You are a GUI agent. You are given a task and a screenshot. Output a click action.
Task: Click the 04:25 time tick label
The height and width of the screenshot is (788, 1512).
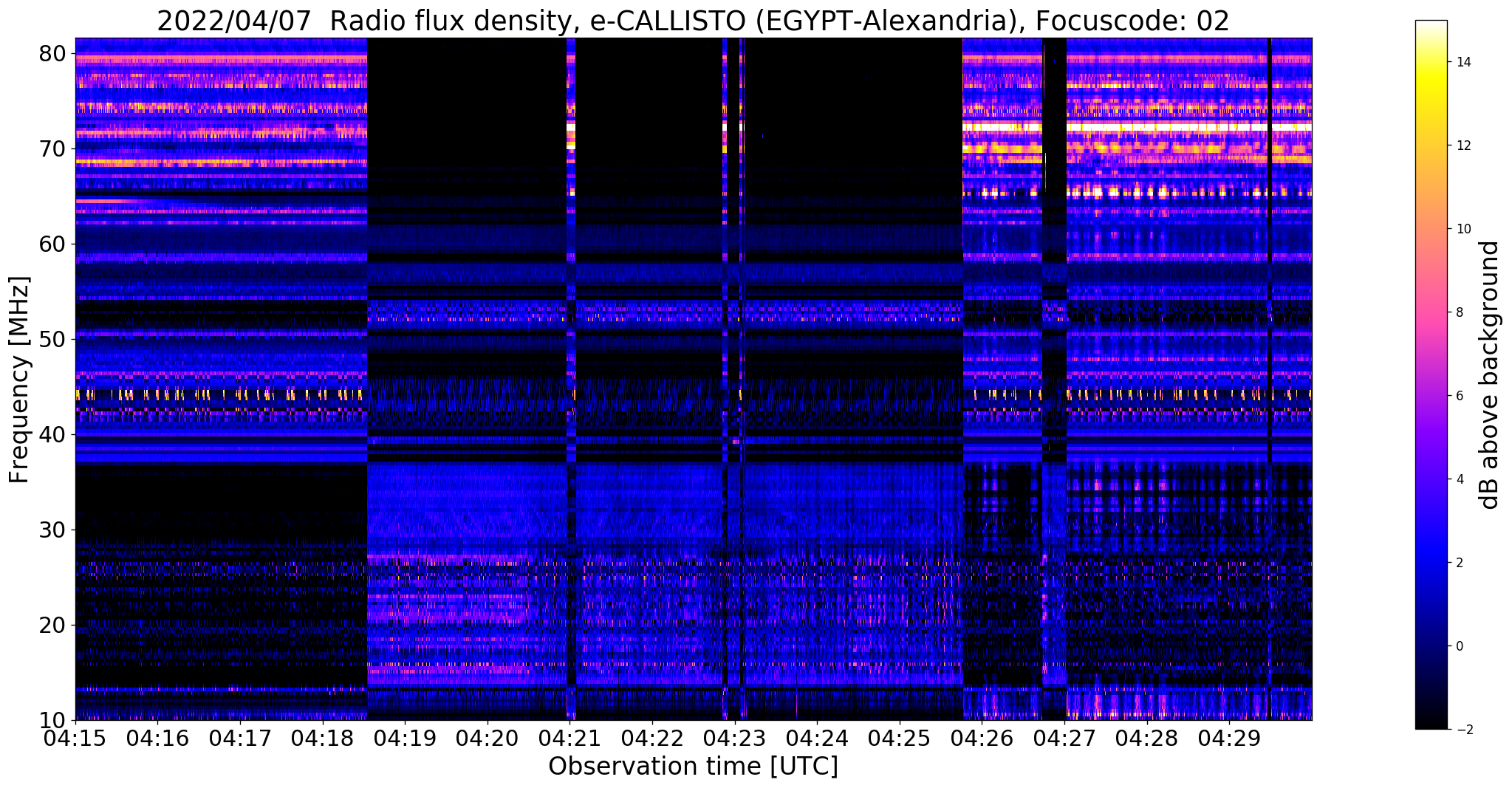(899, 738)
